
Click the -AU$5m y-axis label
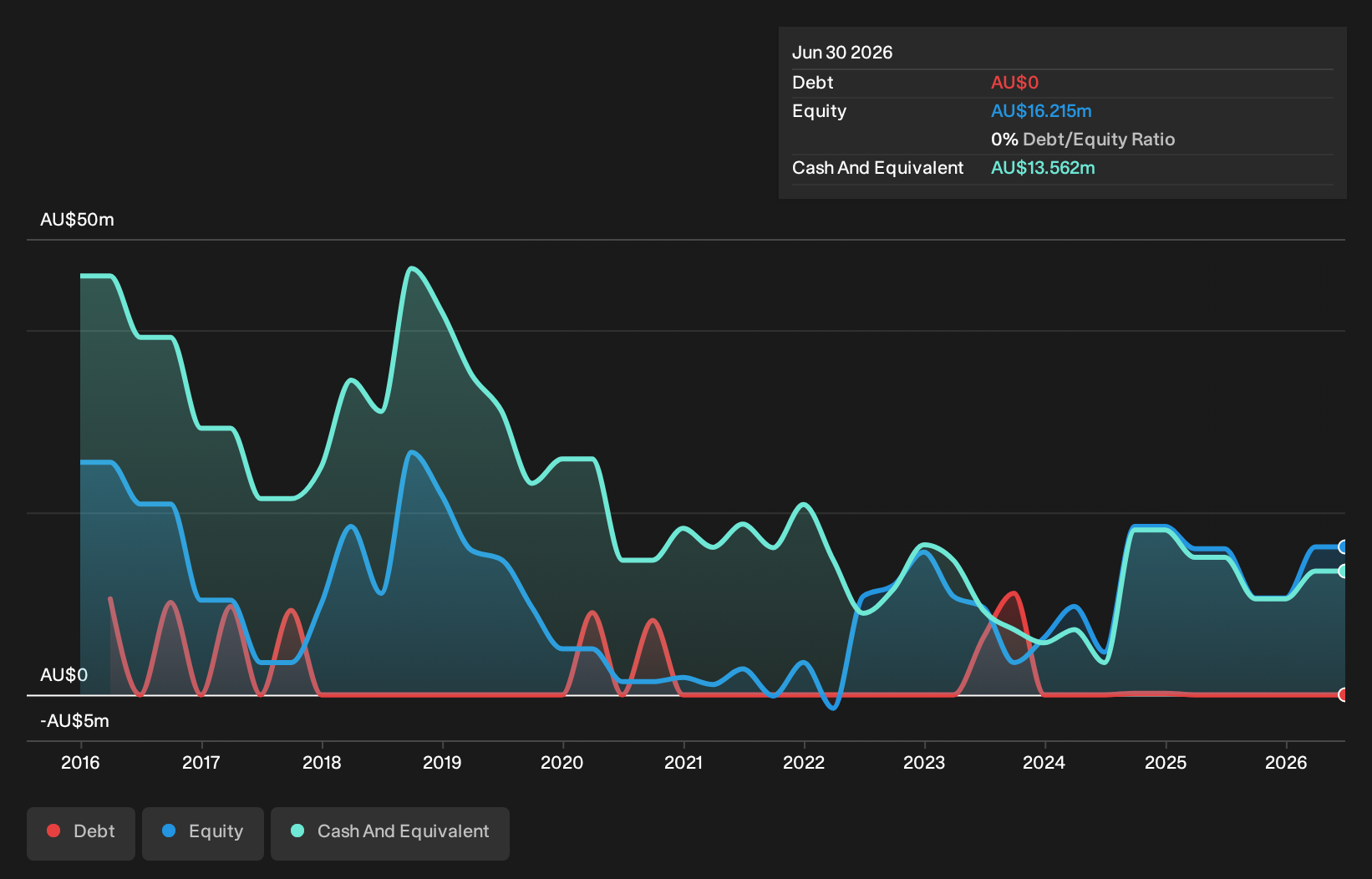(x=74, y=721)
